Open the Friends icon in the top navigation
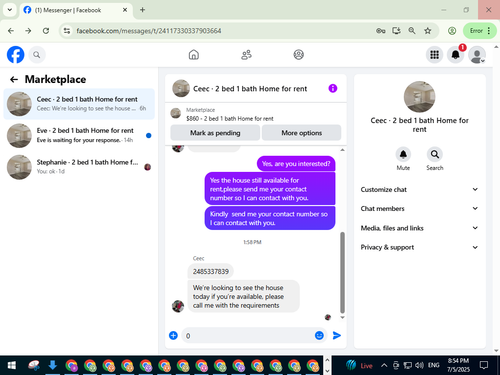The width and height of the screenshot is (500, 375). coord(246,55)
